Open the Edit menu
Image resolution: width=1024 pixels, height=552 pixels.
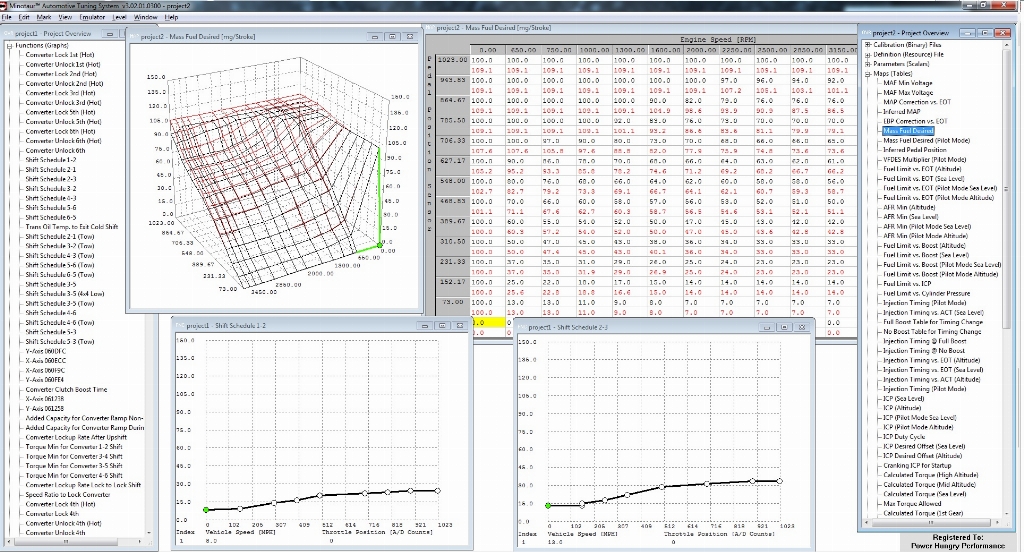(24, 17)
